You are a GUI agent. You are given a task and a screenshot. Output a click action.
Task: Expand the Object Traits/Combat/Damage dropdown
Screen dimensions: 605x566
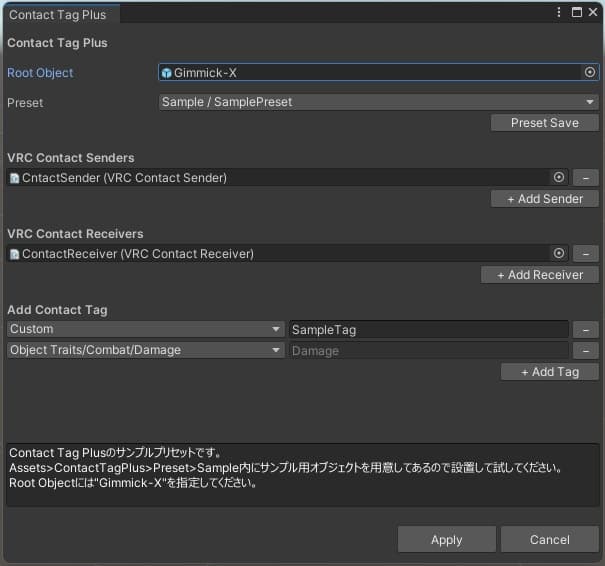point(145,350)
